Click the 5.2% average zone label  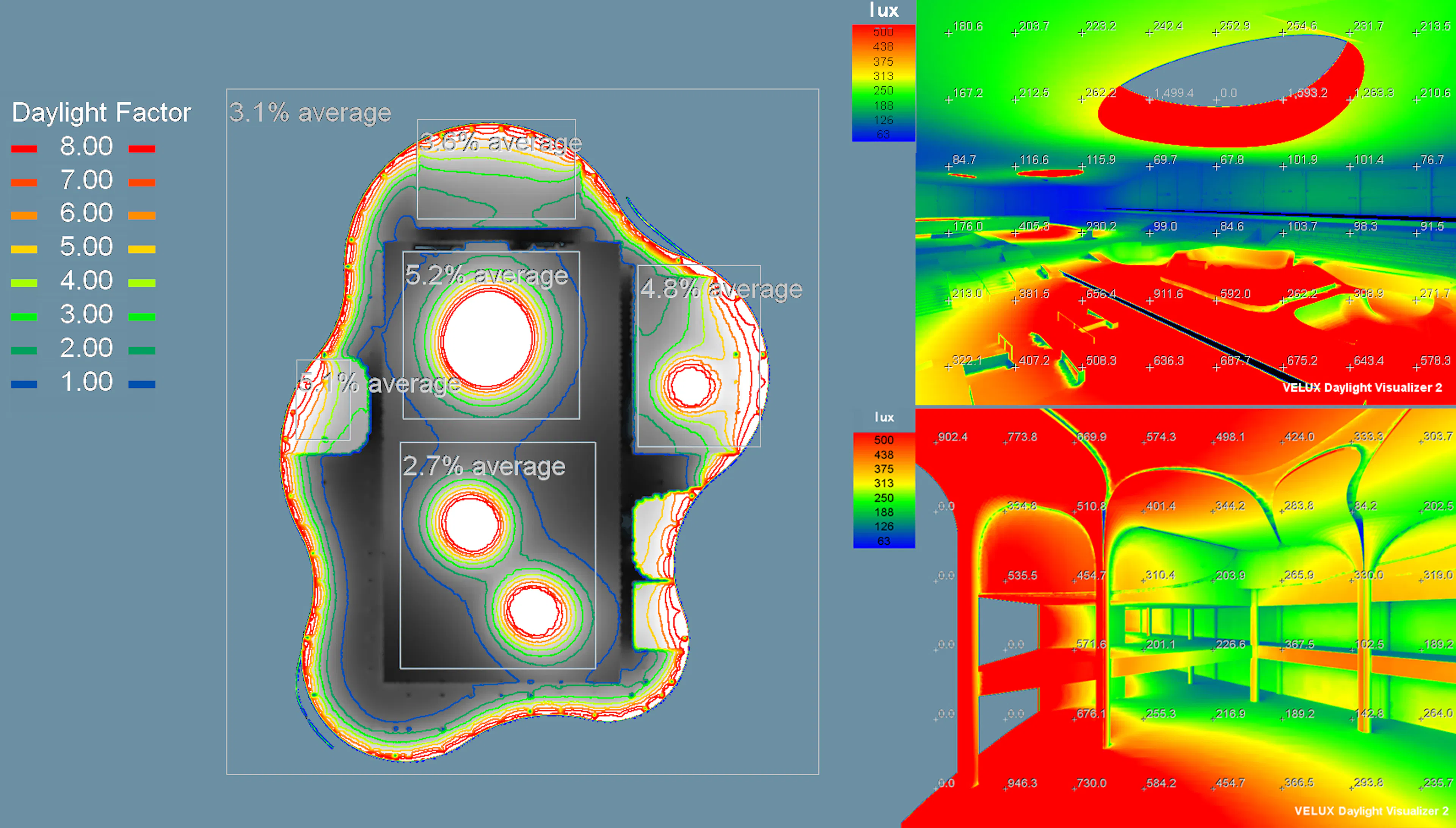point(486,275)
